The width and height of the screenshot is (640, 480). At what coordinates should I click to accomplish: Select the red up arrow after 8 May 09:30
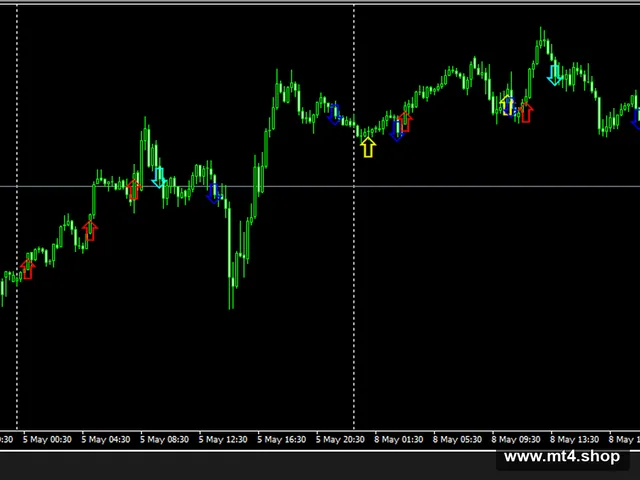[x=526, y=112]
